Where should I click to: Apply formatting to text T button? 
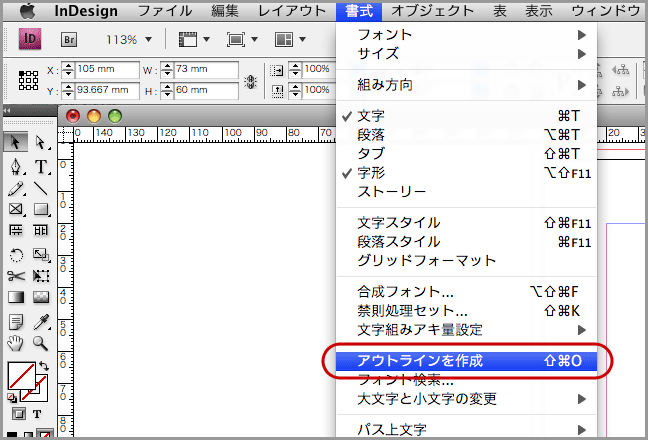(37, 414)
